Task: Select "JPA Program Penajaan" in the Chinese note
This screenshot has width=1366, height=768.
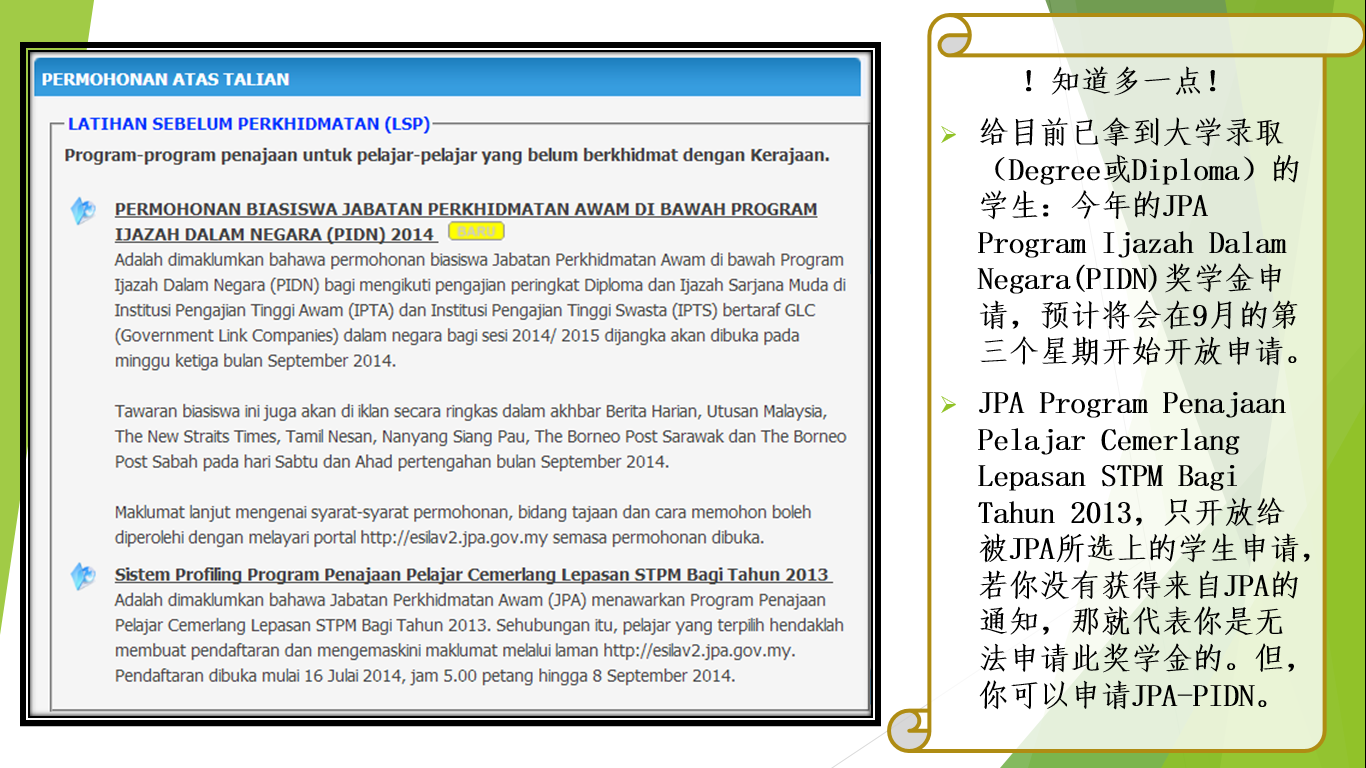Action: pyautogui.click(x=1132, y=404)
